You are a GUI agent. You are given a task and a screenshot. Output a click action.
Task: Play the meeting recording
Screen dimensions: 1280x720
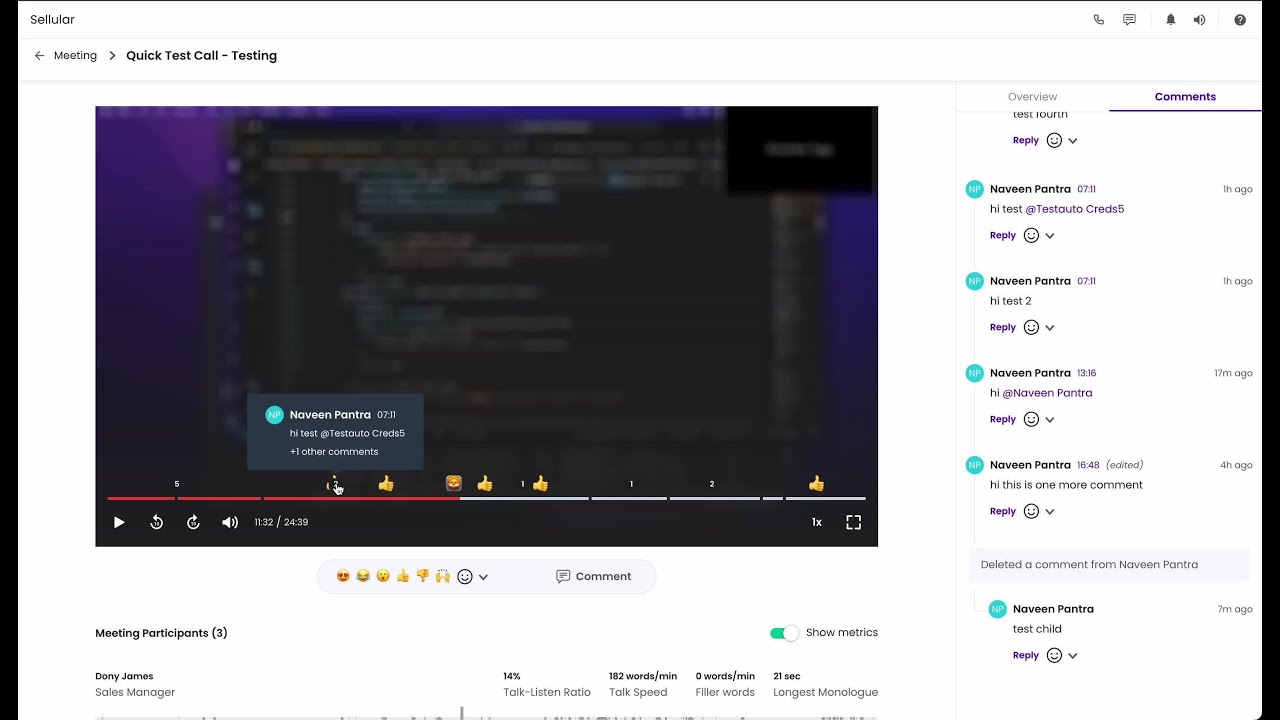(x=119, y=522)
